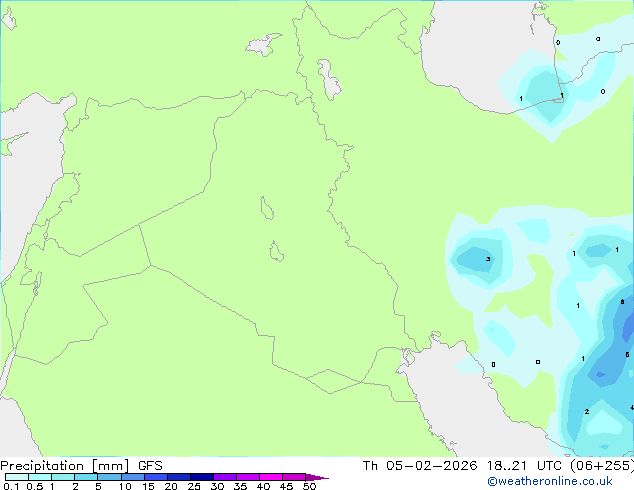Click the legend swatch between 0.1 and 0.5
The image size is (634, 490).
pyautogui.click(x=17, y=477)
